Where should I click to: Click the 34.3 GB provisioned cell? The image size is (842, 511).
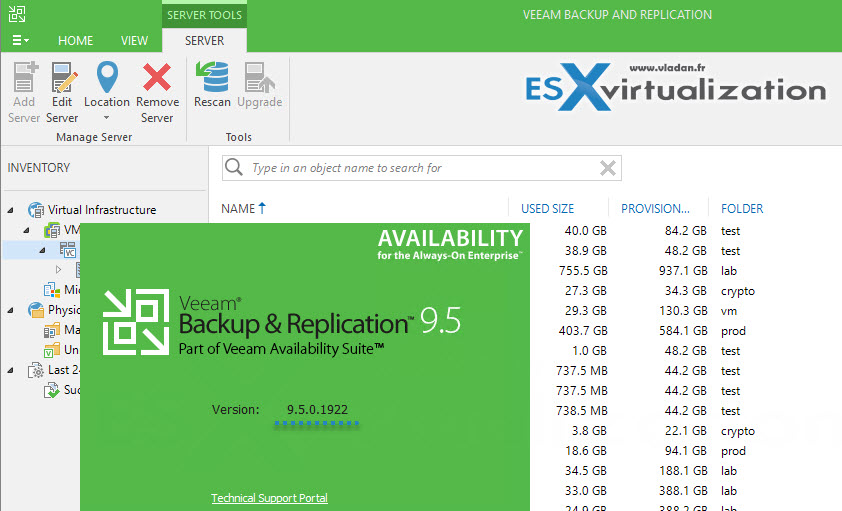[x=686, y=291]
